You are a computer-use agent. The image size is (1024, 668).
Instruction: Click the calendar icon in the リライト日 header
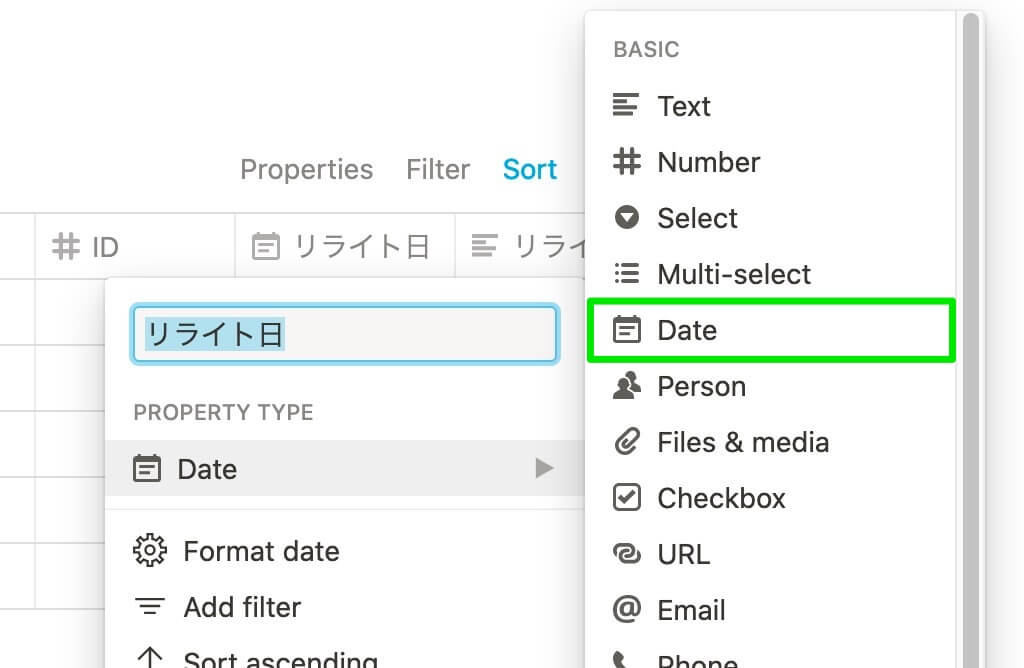(265, 246)
